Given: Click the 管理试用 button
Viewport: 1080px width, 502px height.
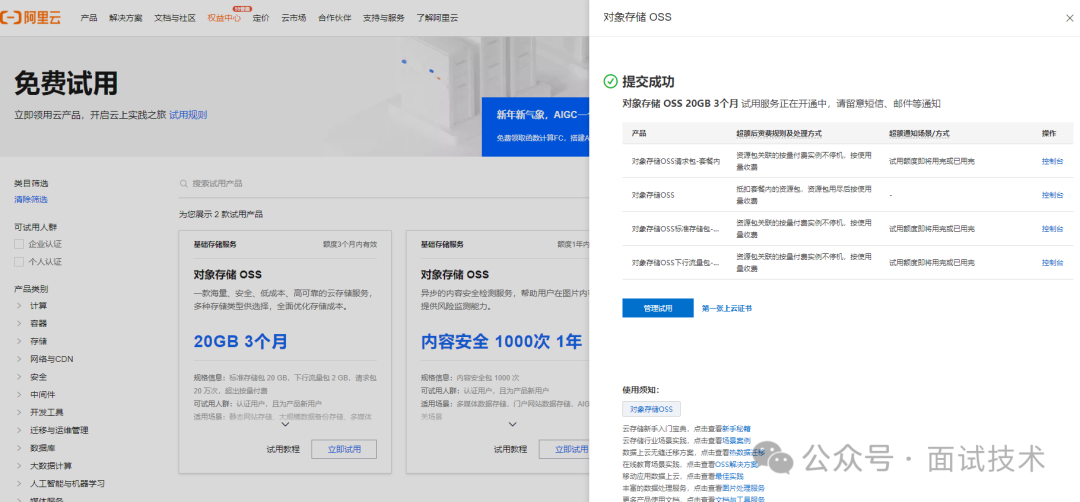Looking at the screenshot, I should pos(658,308).
